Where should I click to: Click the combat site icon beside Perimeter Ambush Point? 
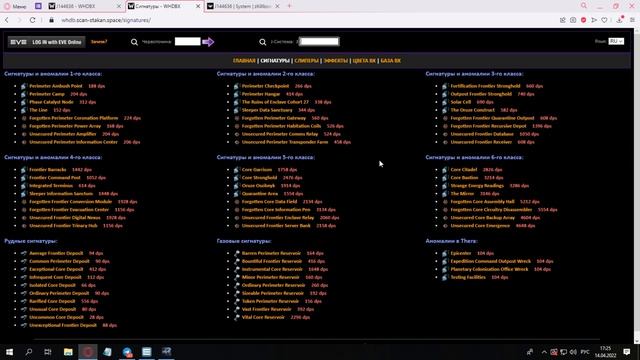[x=24, y=86]
